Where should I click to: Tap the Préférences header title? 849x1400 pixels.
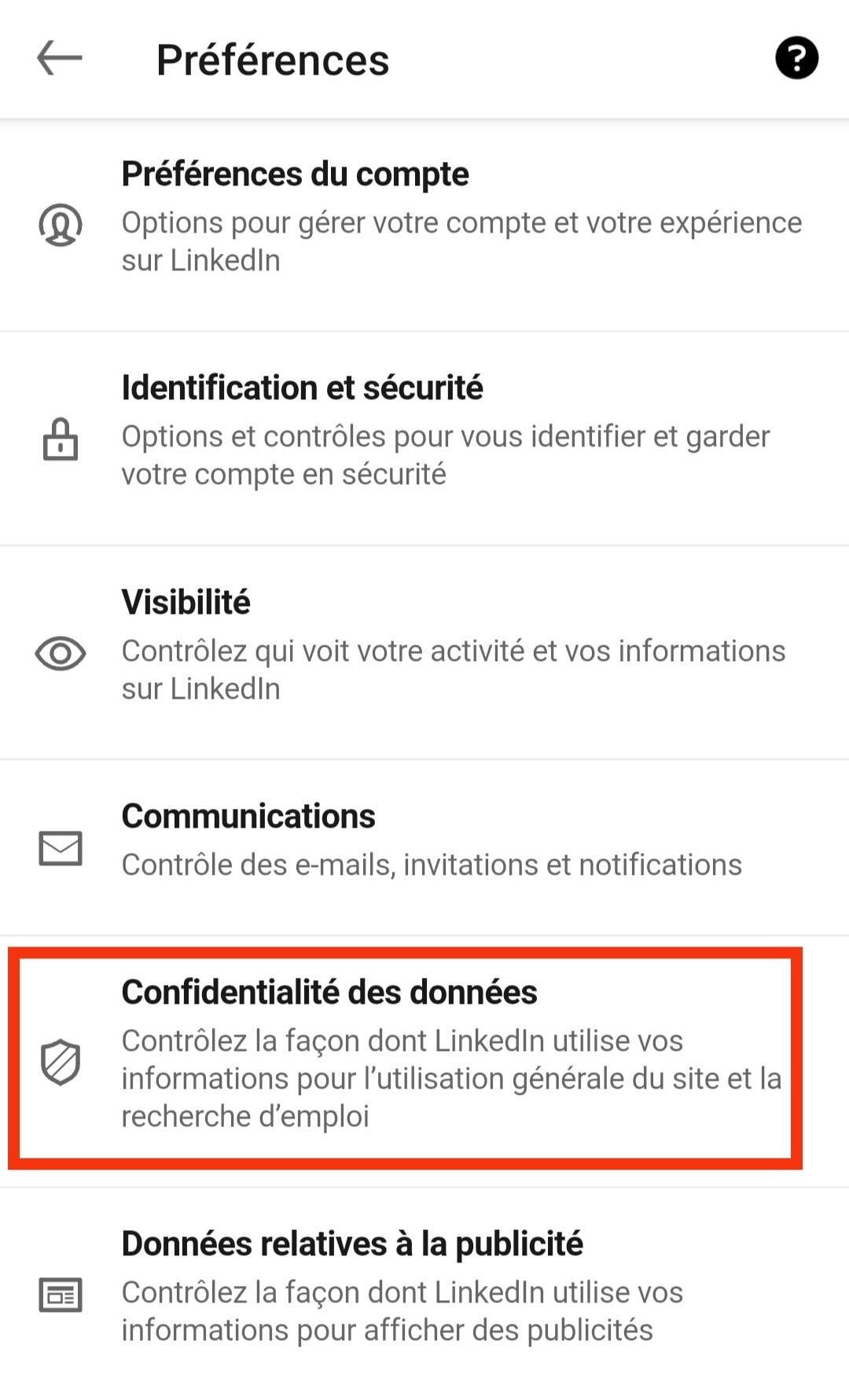click(272, 57)
